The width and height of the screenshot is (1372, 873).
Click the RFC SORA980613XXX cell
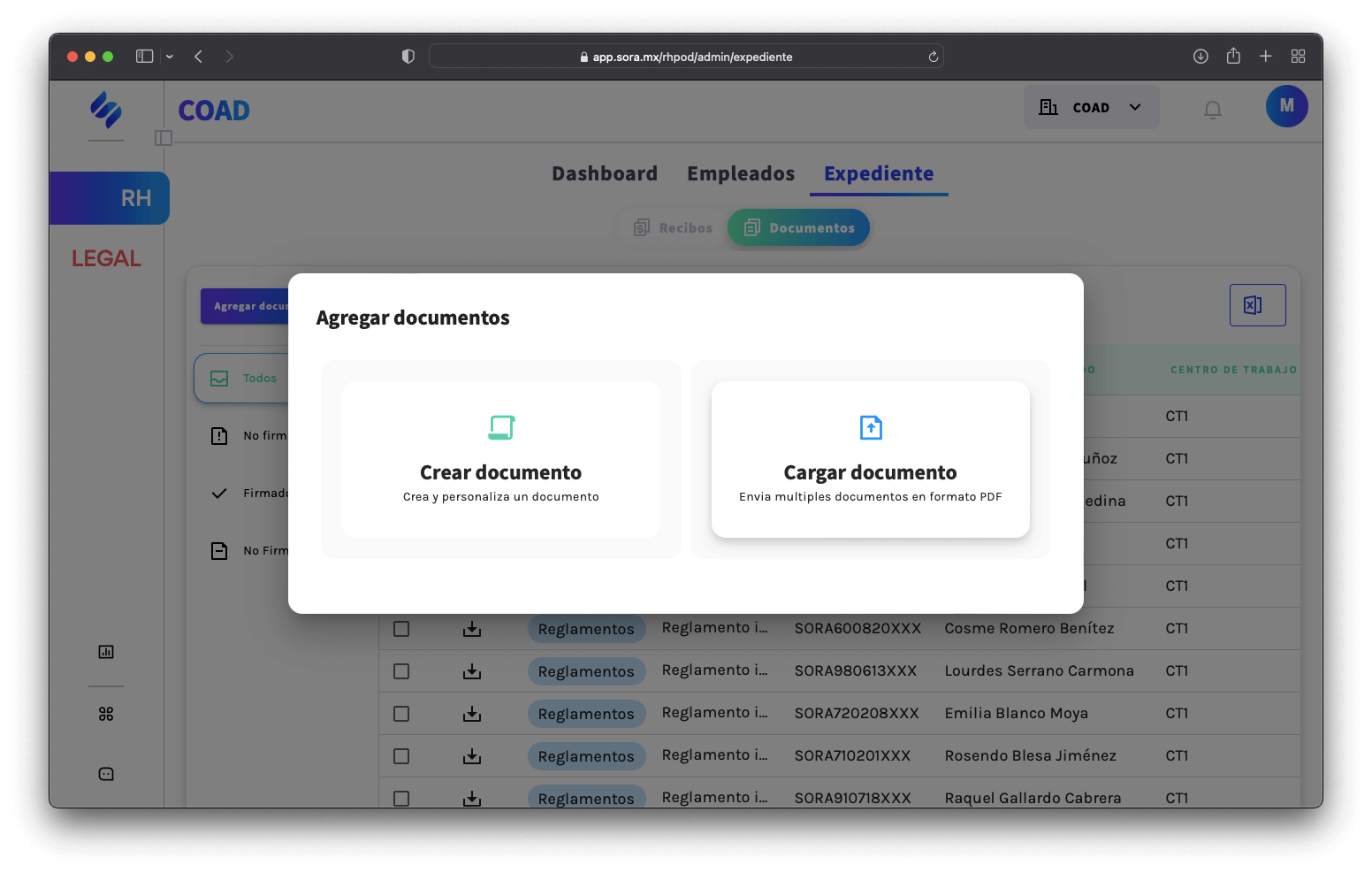coord(856,670)
